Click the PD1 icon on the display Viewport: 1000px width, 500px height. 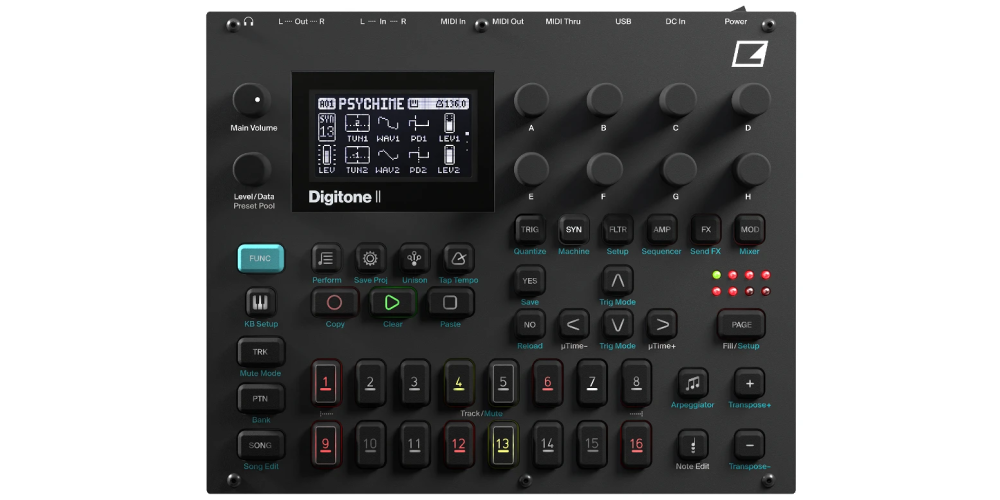418,122
